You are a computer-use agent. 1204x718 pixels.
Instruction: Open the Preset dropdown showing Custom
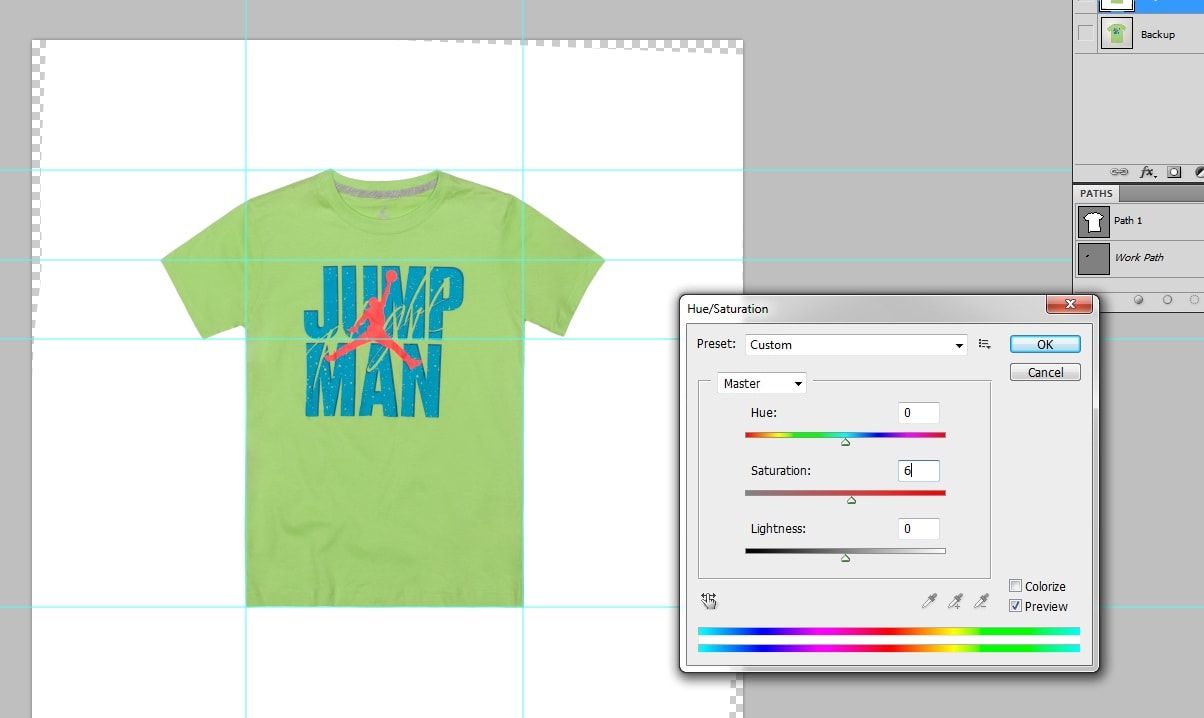[855, 344]
